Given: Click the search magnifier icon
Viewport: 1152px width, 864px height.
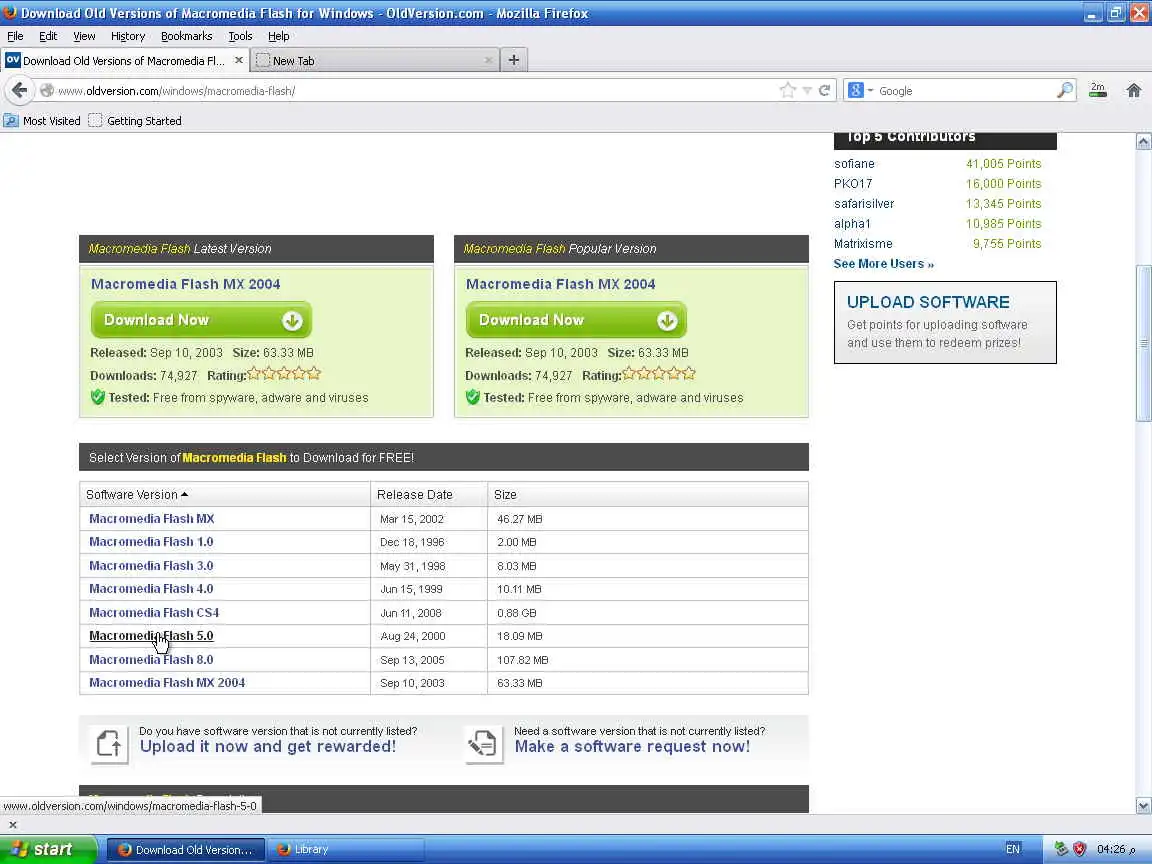Looking at the screenshot, I should 1065,90.
